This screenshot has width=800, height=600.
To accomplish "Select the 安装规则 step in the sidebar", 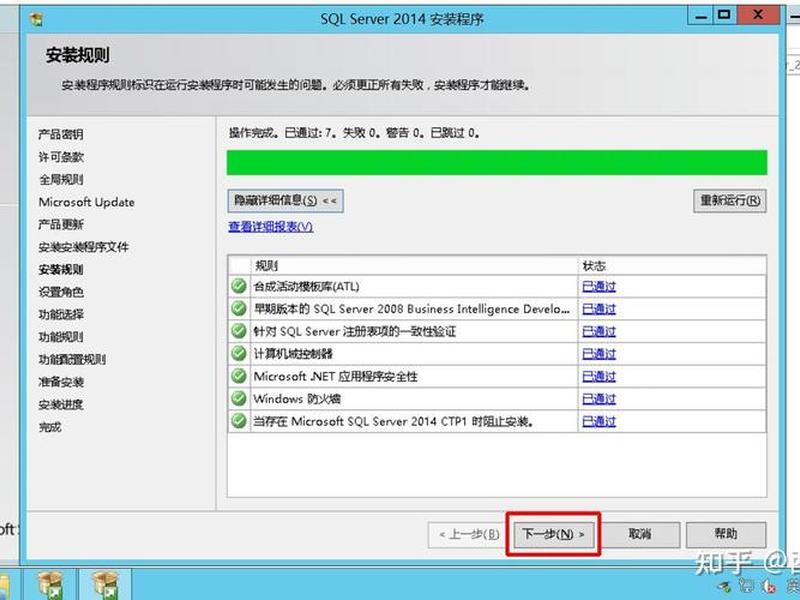I will pos(61,269).
